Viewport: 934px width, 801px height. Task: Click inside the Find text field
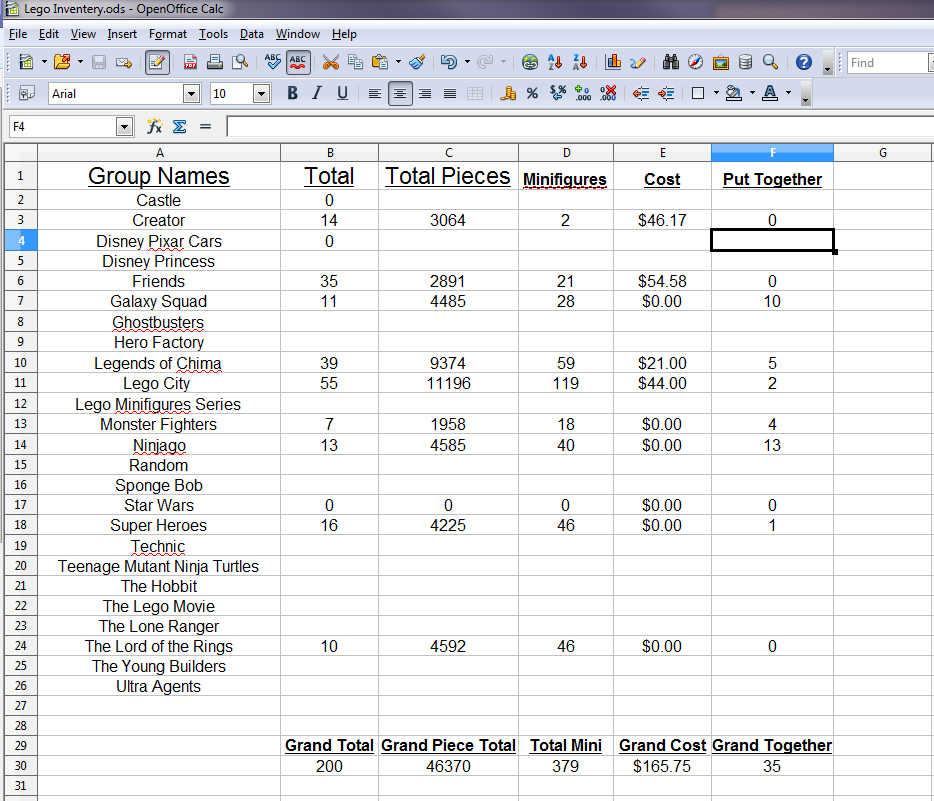885,62
